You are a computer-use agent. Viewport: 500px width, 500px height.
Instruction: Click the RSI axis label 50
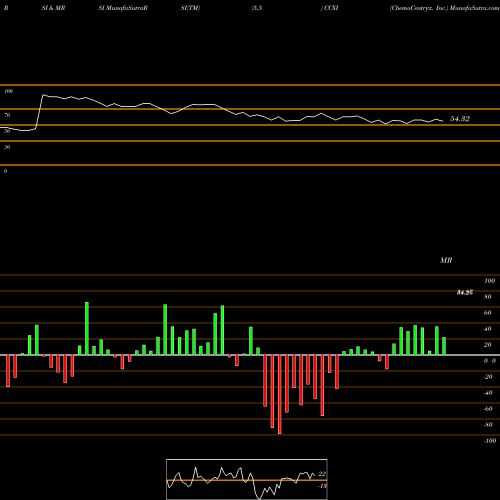tap(7, 131)
